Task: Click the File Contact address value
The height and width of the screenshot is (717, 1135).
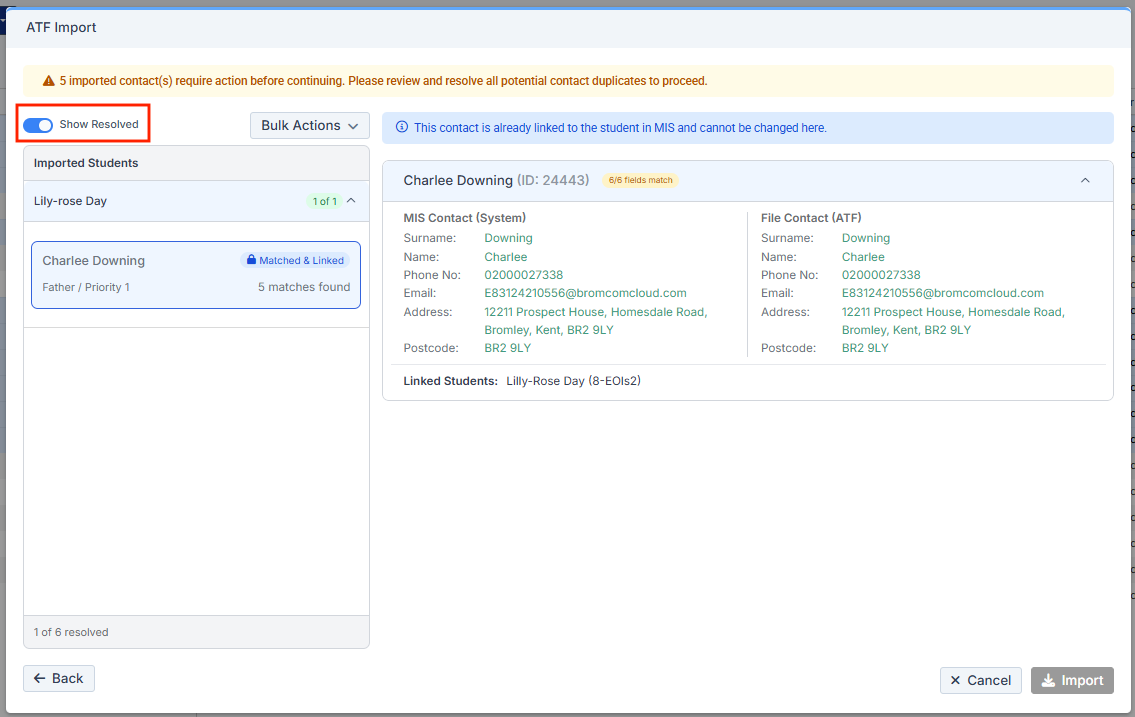Action: [x=953, y=321]
